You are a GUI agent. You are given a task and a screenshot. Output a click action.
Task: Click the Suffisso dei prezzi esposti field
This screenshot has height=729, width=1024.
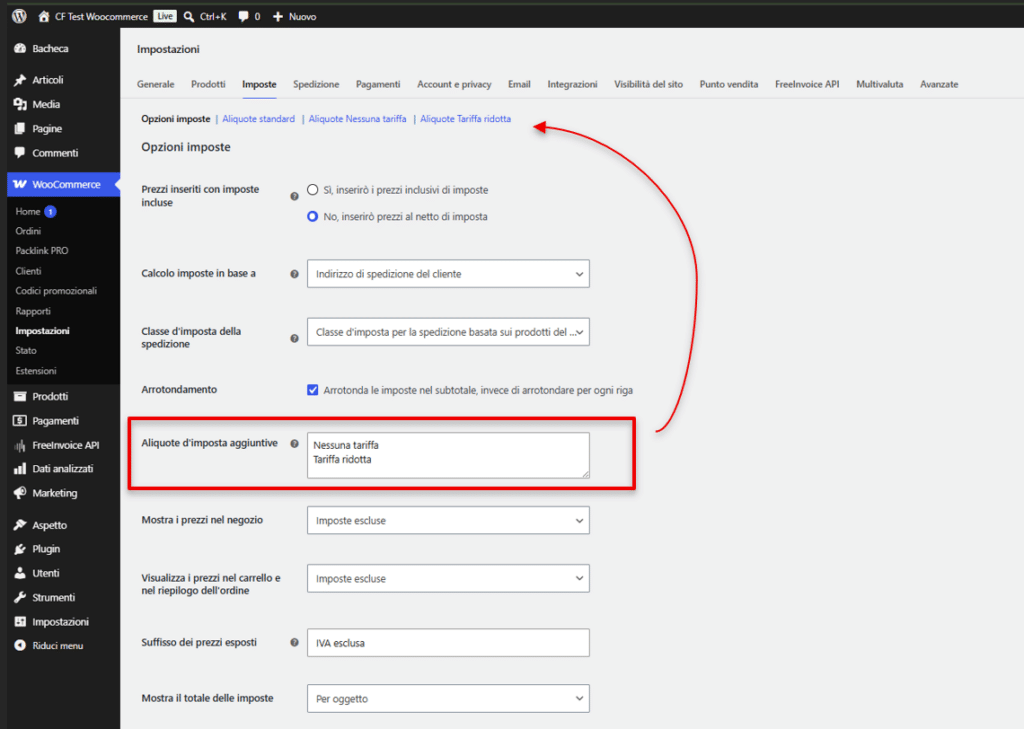pyautogui.click(x=448, y=643)
